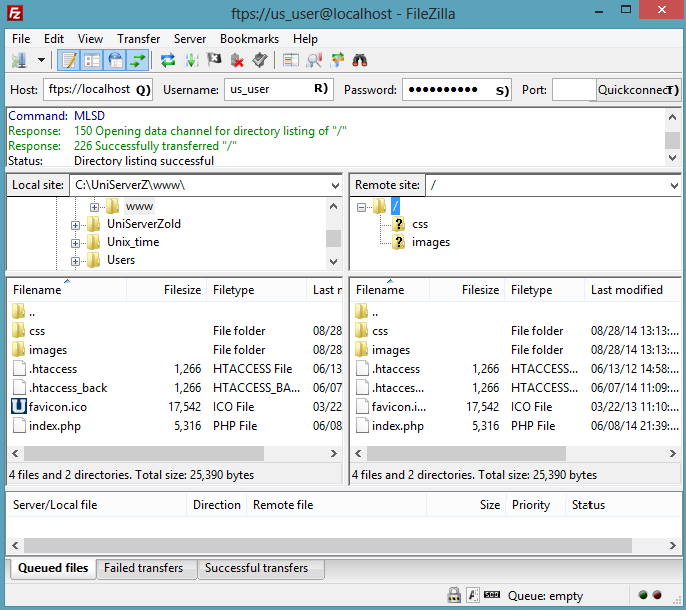Open directory listing filters dialog icon

click(290, 60)
